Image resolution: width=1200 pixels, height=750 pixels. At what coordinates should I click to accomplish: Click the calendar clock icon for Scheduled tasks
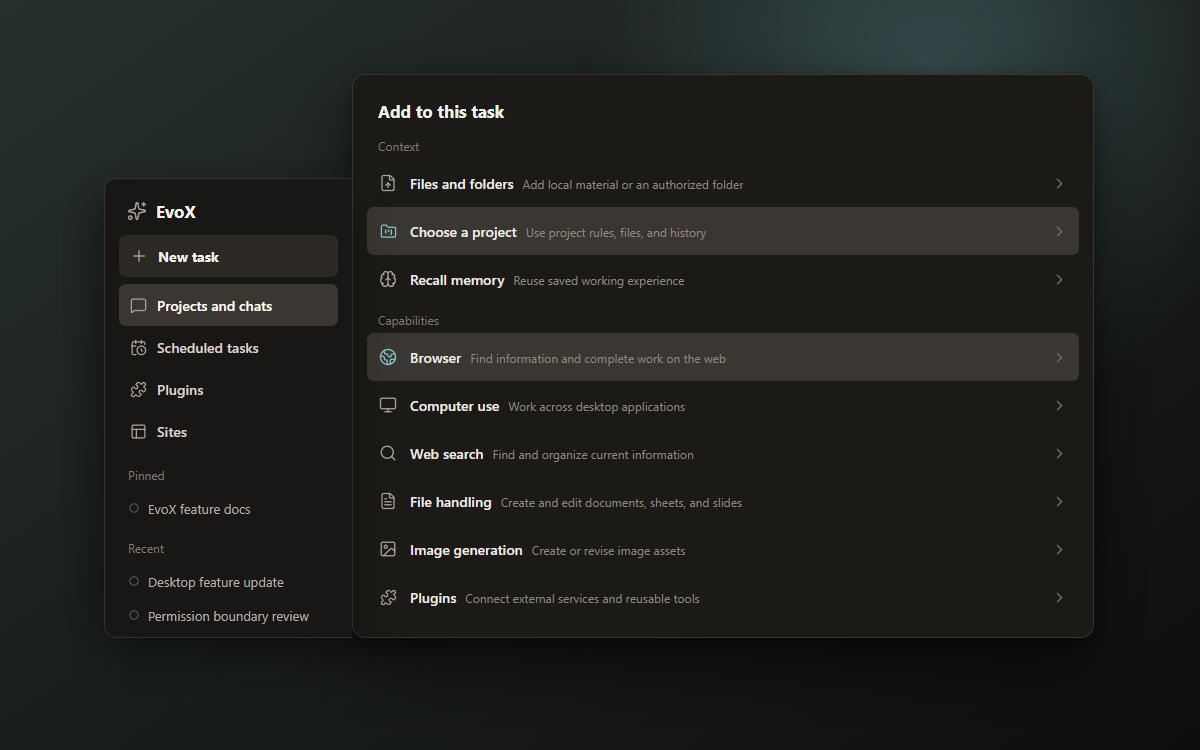click(139, 348)
